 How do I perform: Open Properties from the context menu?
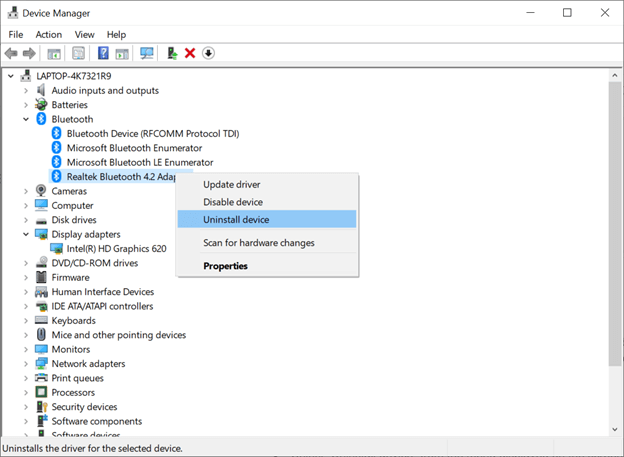267,266
